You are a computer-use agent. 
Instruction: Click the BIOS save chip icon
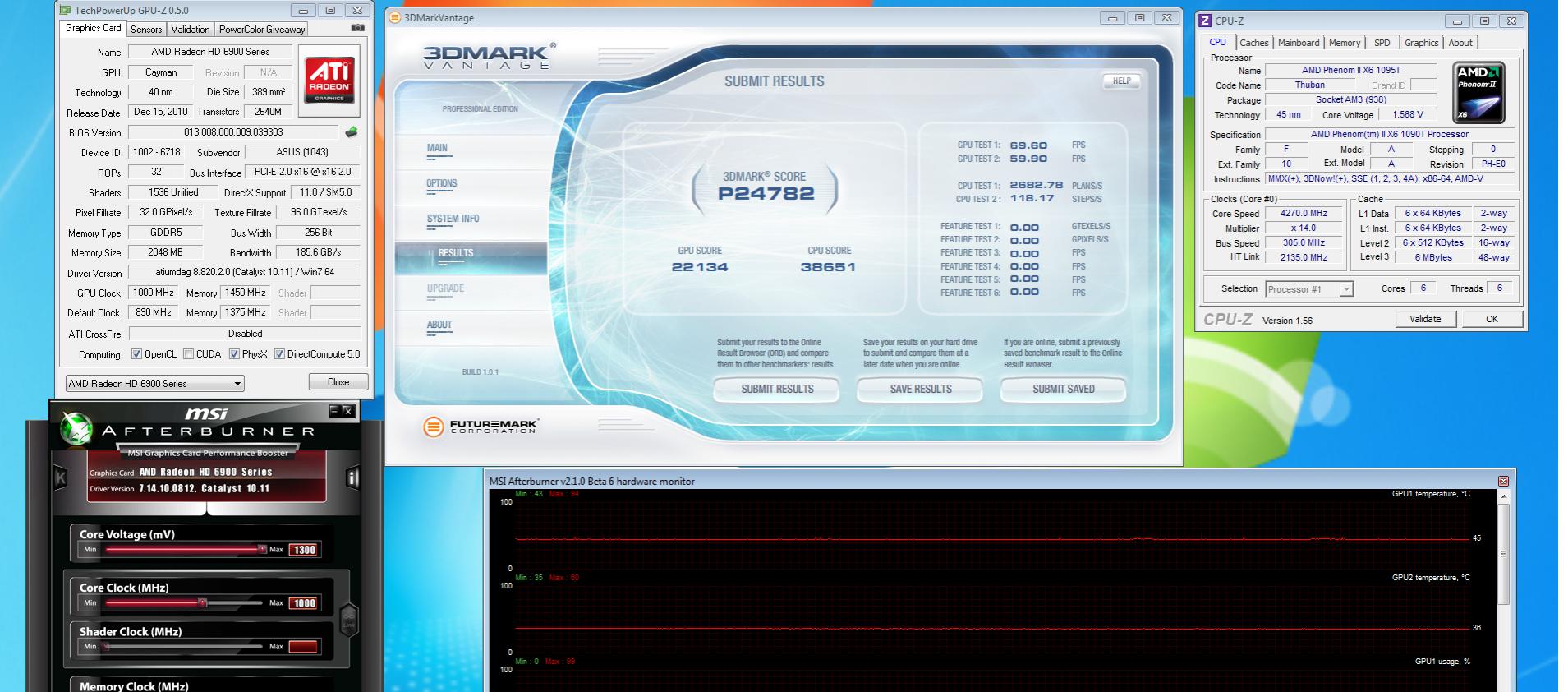pyautogui.click(x=352, y=132)
